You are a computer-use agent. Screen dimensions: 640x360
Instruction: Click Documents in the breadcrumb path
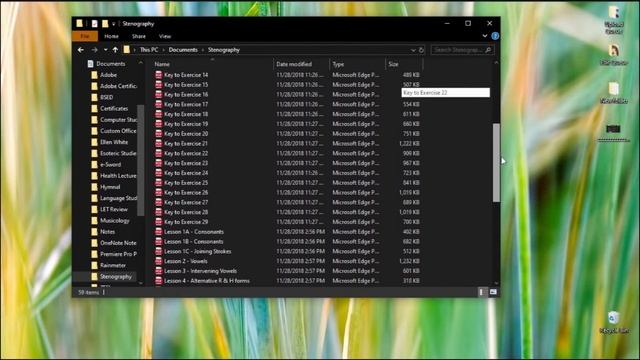pyautogui.click(x=183, y=50)
